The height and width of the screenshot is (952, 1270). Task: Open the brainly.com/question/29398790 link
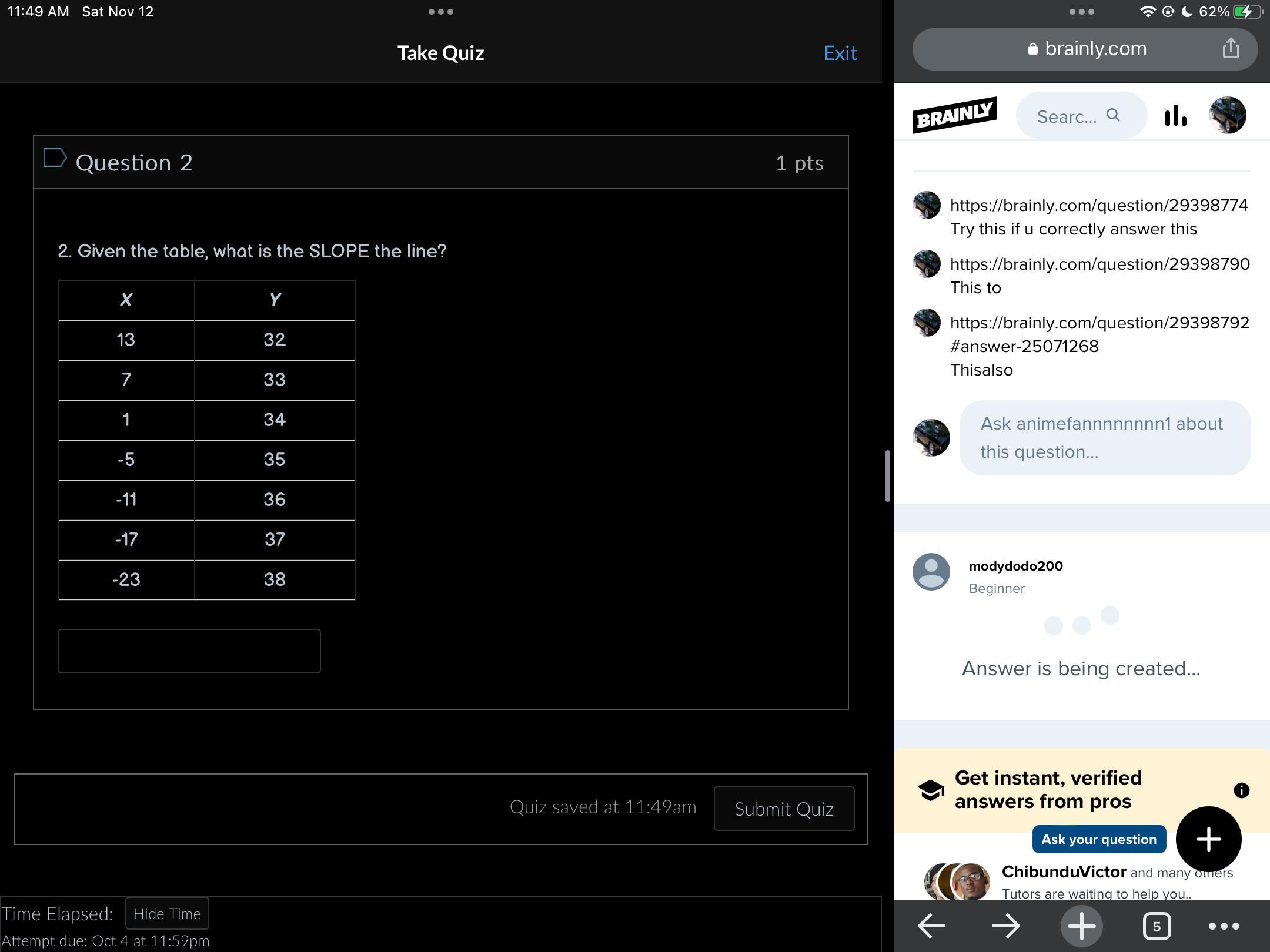point(1099,264)
